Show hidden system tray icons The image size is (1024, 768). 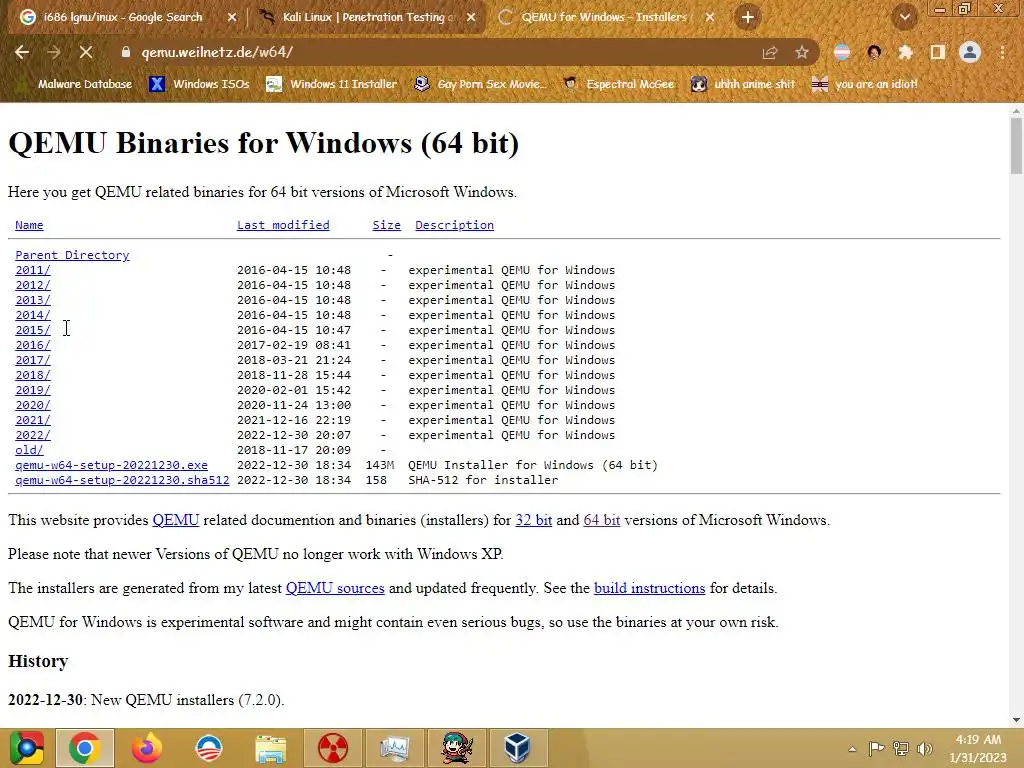tap(852, 749)
